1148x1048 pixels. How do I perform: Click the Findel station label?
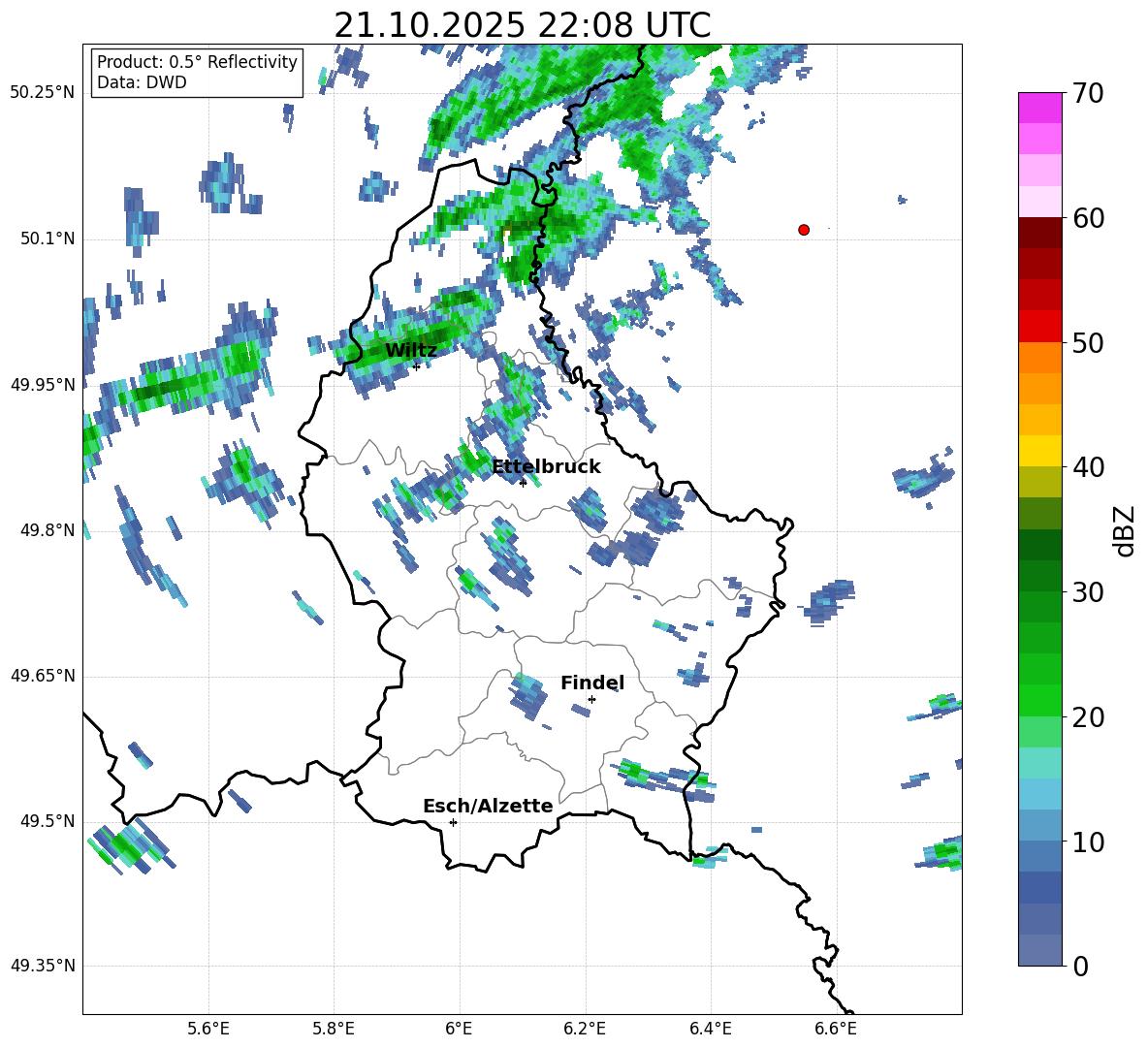592,683
